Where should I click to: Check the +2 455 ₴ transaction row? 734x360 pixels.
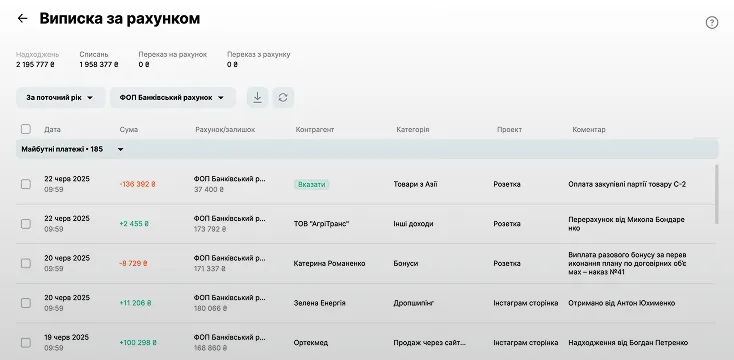pos(26,224)
